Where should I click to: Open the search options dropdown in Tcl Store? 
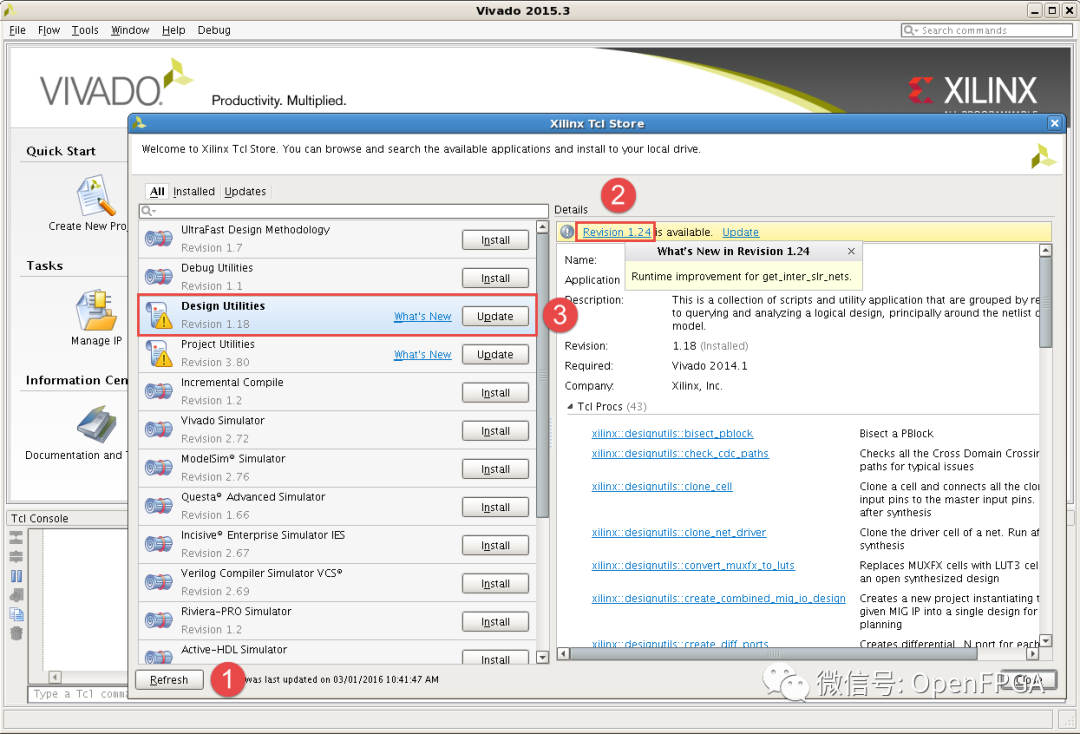pos(154,211)
